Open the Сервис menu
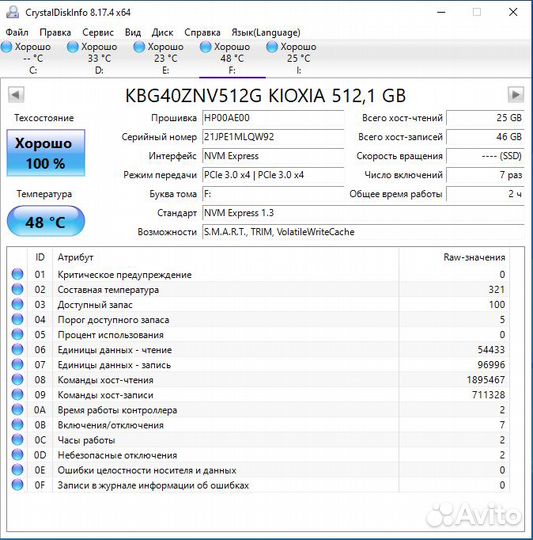This screenshot has width=533, height=540. coord(98,32)
